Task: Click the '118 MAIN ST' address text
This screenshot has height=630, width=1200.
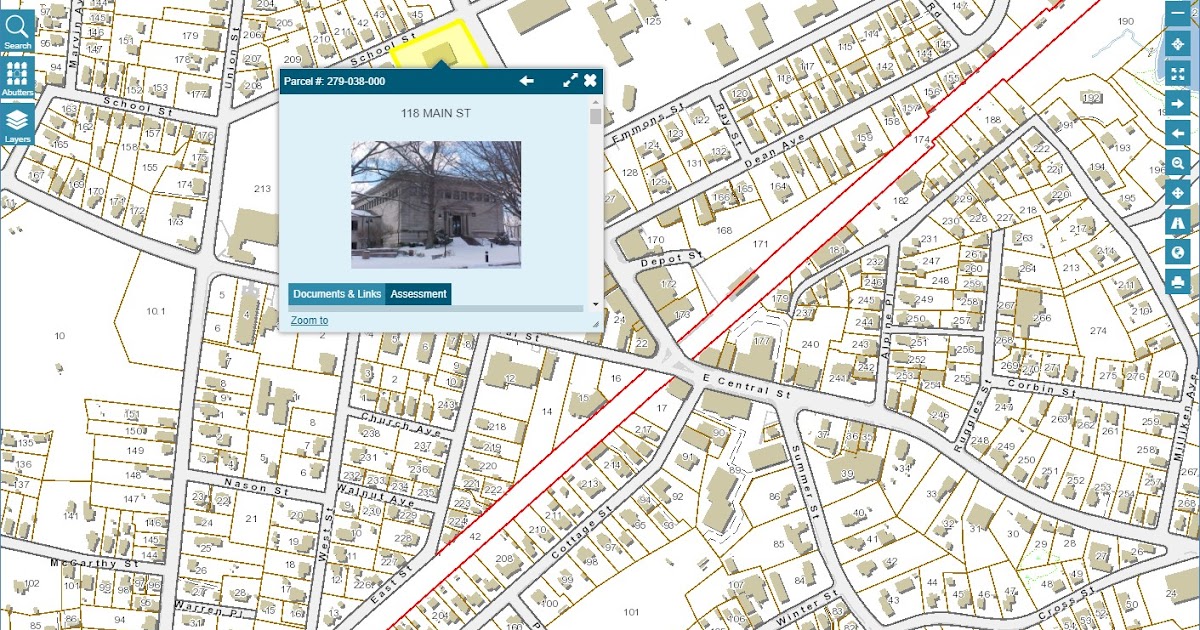Action: 436,113
